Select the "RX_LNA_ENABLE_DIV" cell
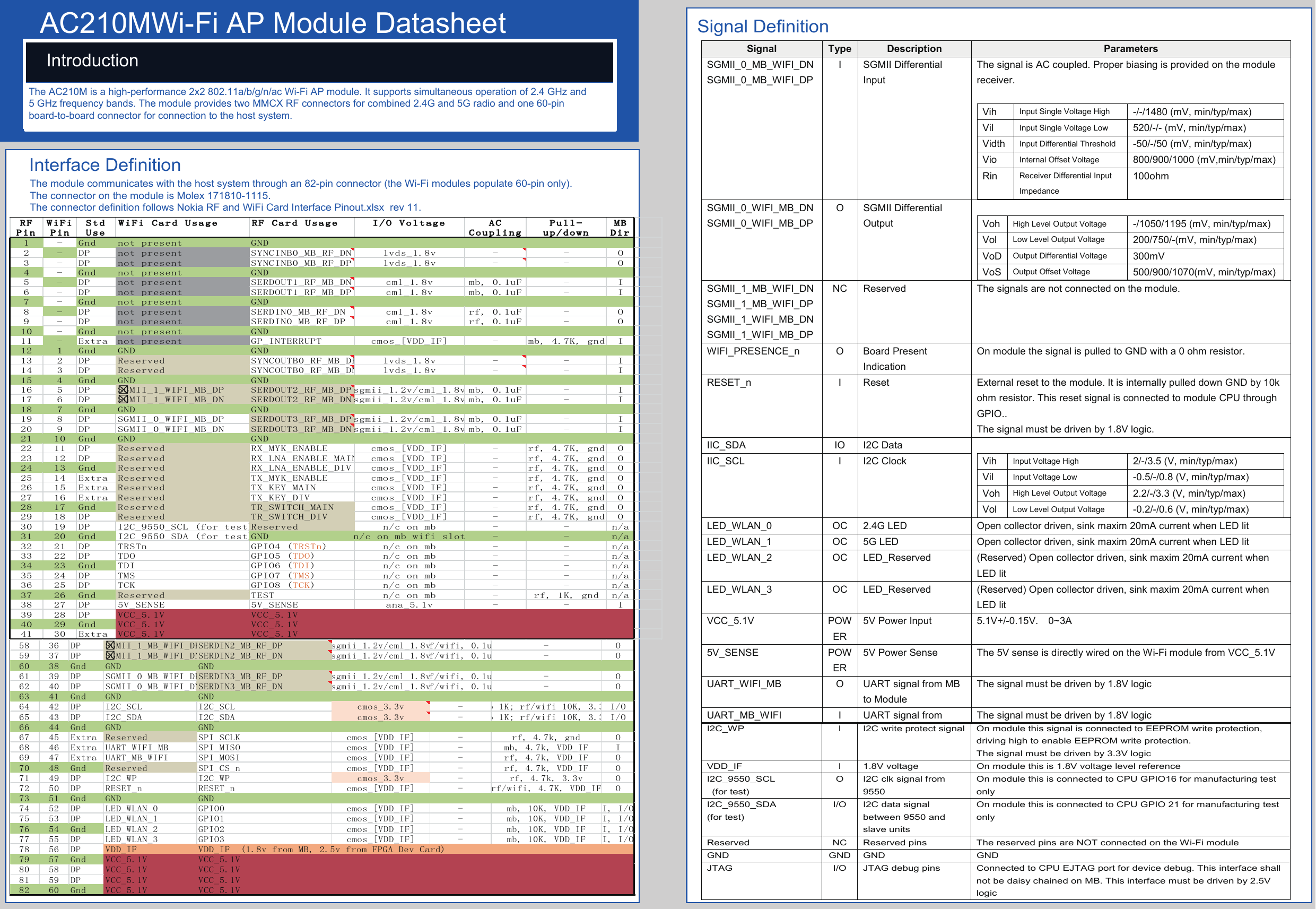Screen dimensions: 1316x909 [301, 468]
